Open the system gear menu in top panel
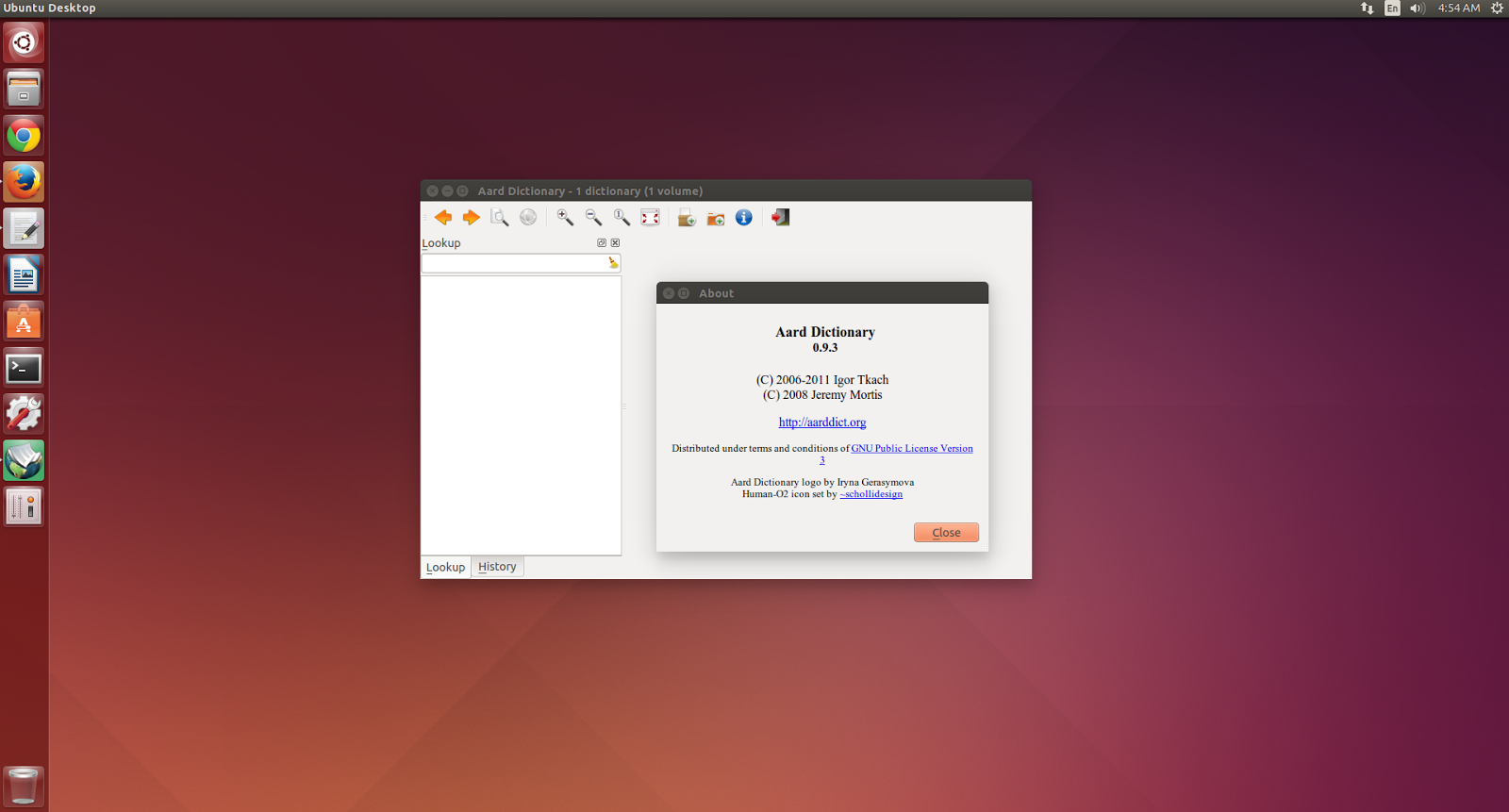 click(1497, 8)
